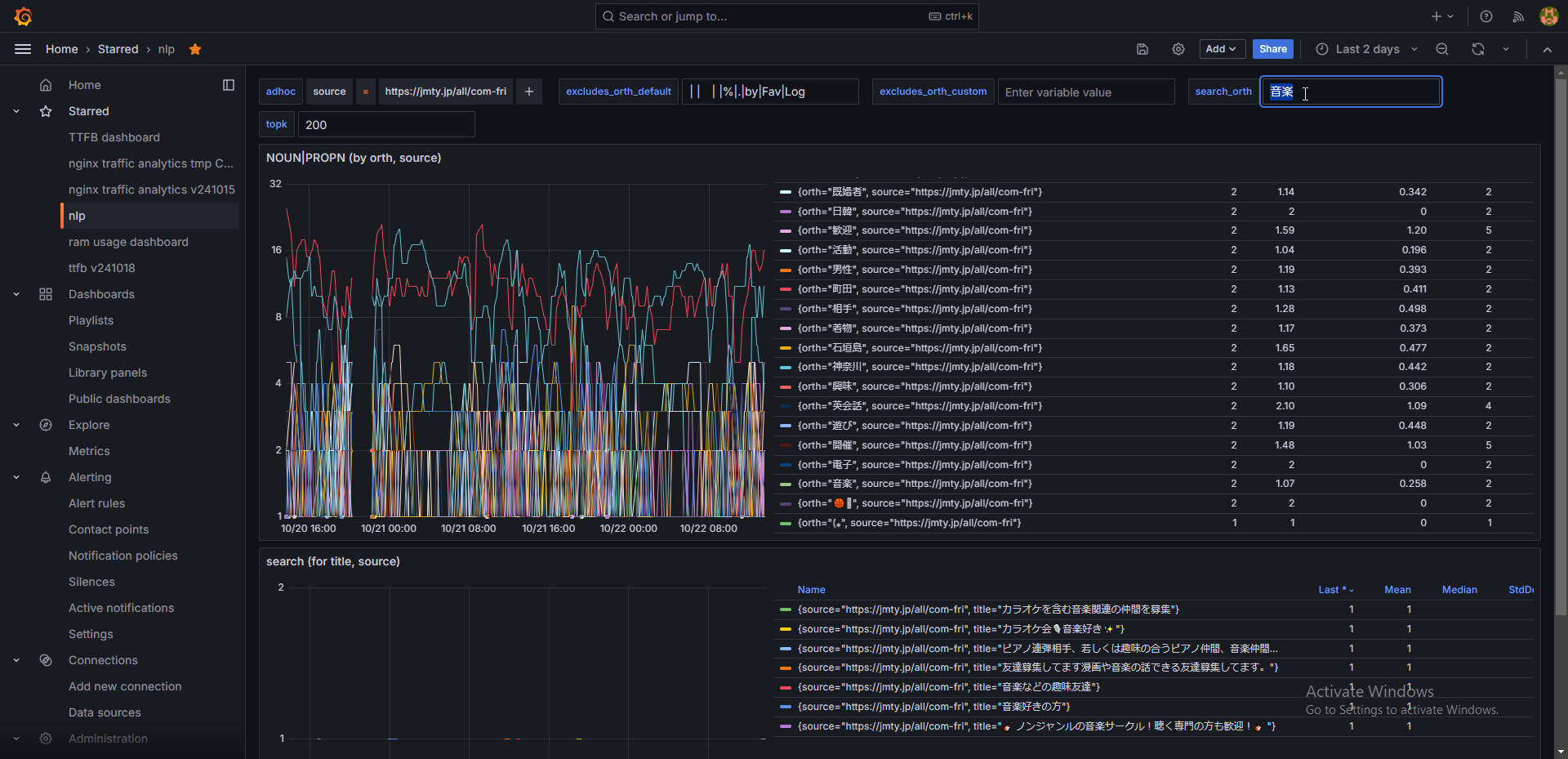Zoom out the time range
Viewport: 1568px width, 759px height.
point(1442,49)
